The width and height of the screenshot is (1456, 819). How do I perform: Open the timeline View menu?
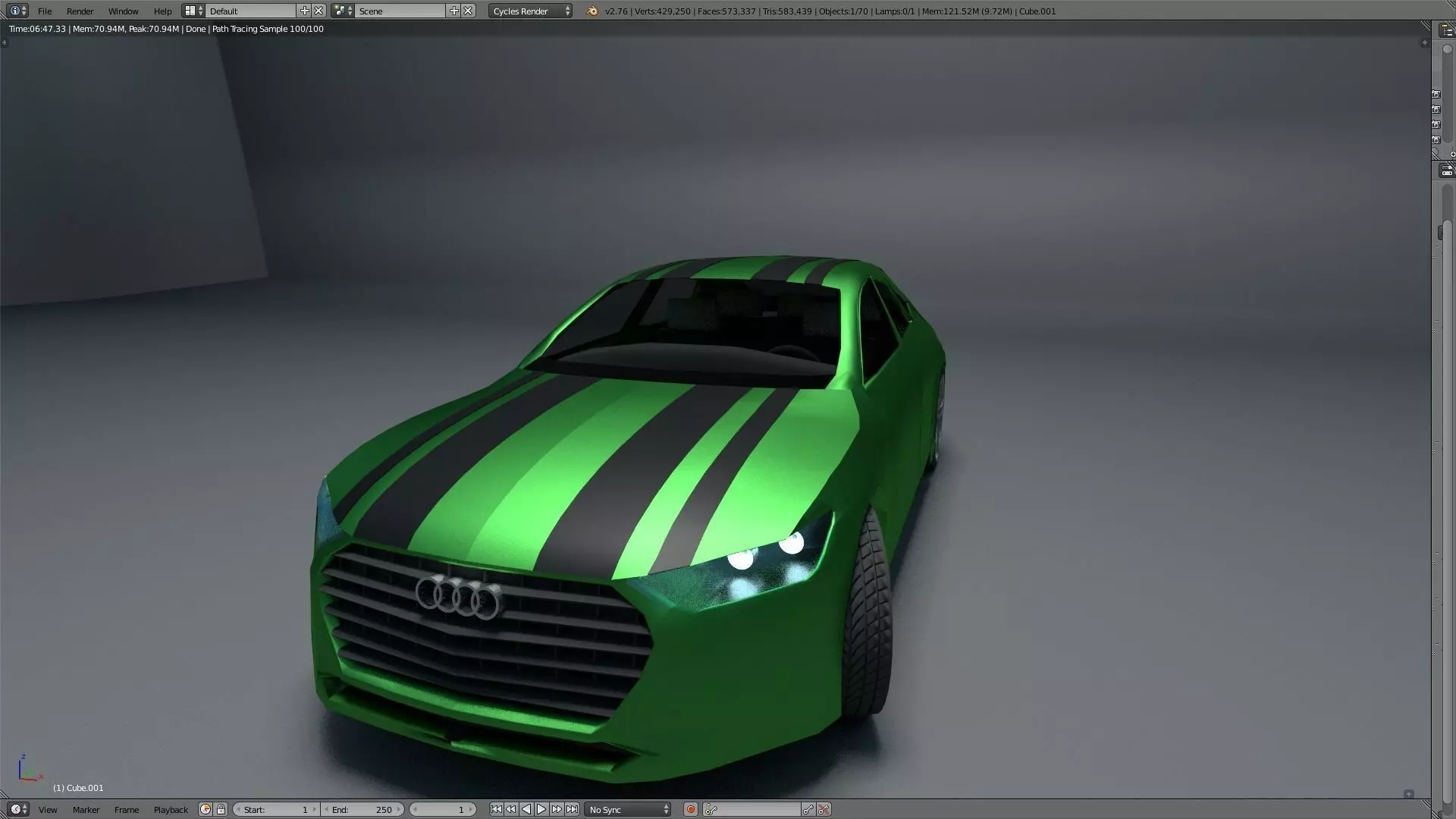(48, 810)
